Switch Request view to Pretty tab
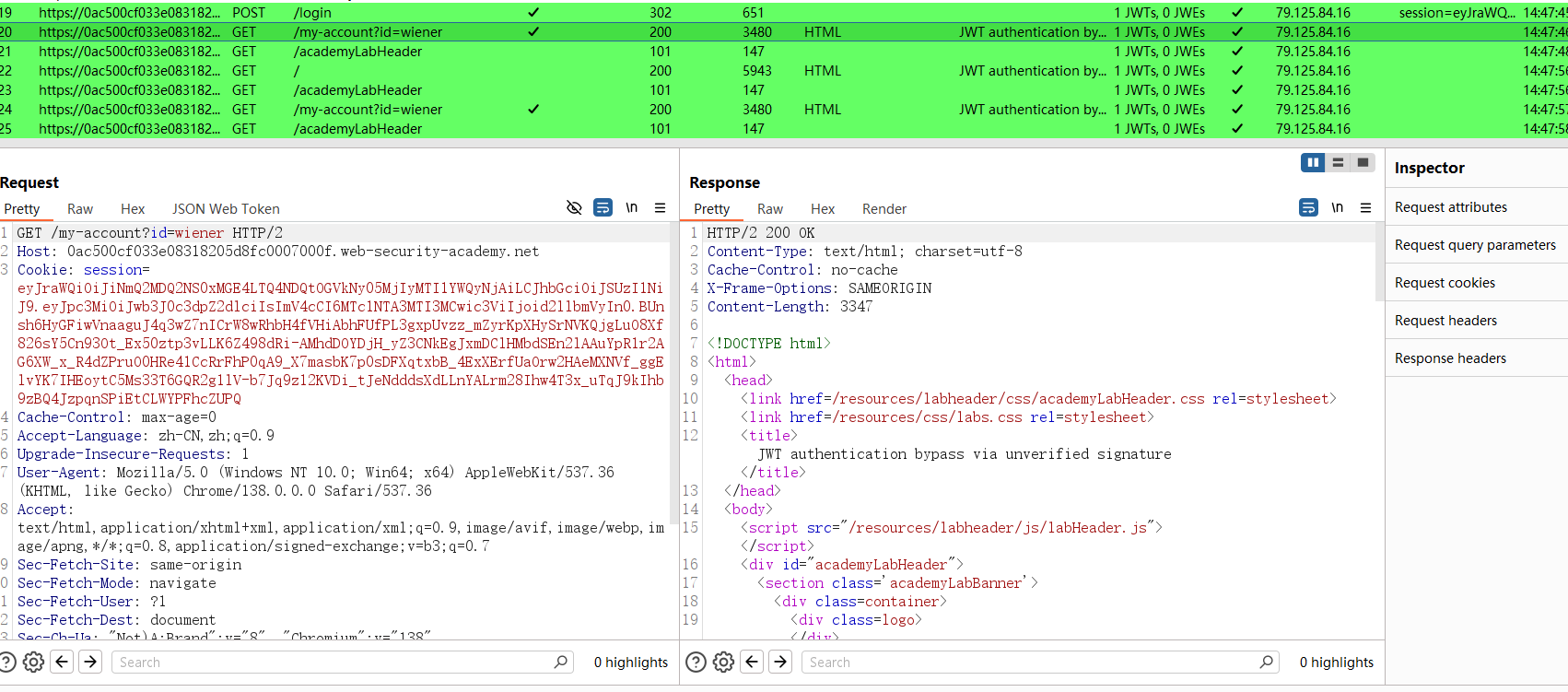1568x692 pixels. pyautogui.click(x=22, y=209)
